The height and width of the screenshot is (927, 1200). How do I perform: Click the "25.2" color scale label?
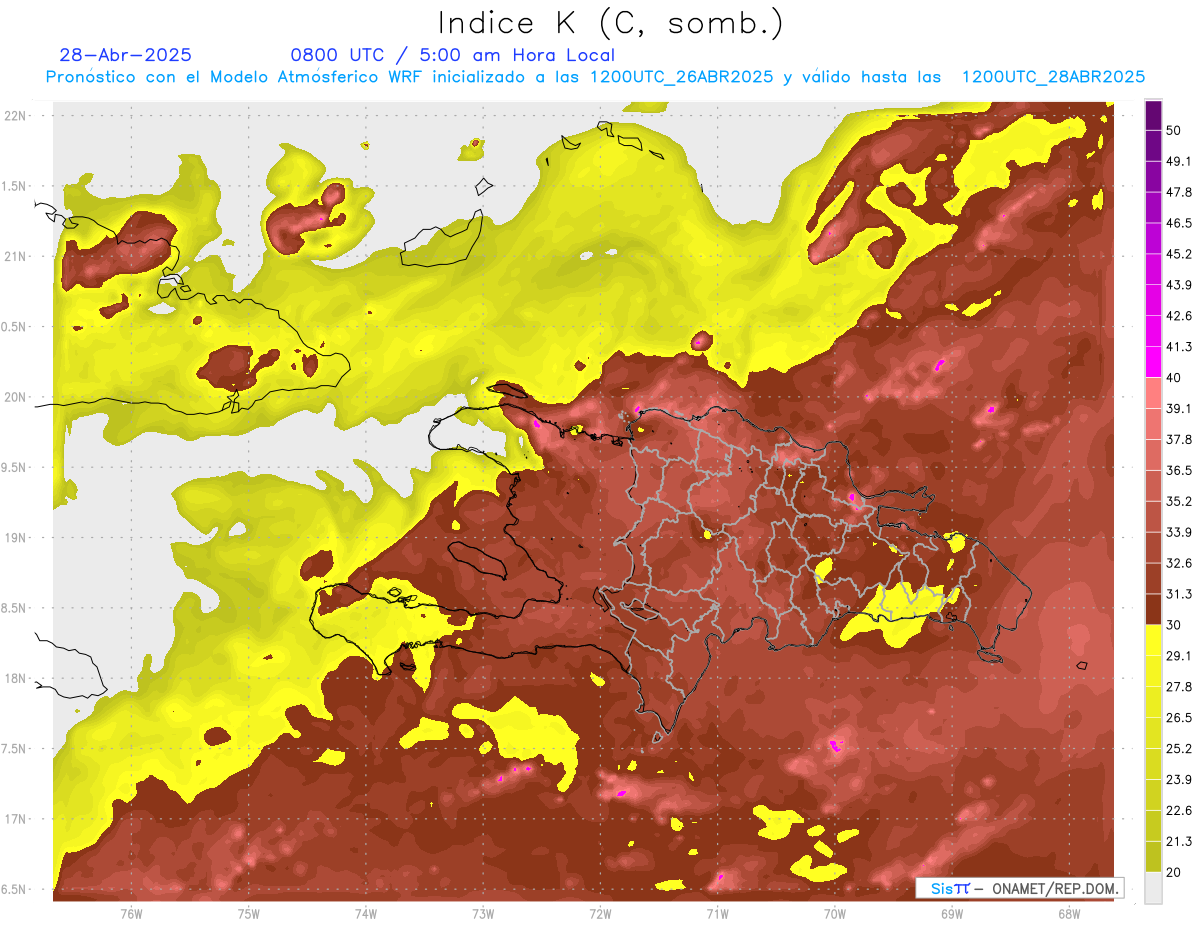click(x=1179, y=749)
